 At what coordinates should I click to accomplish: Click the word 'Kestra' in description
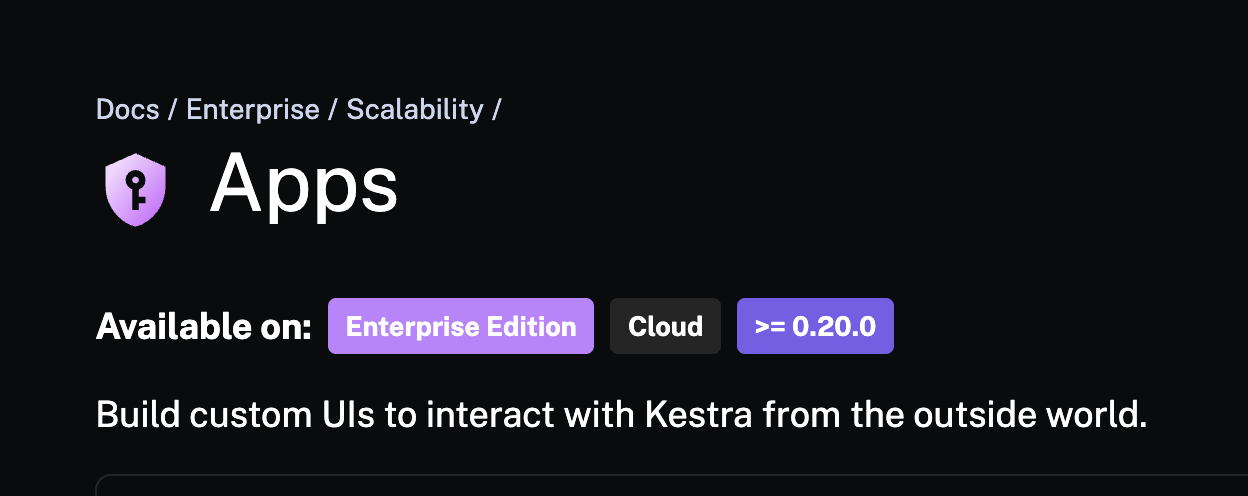point(696,414)
